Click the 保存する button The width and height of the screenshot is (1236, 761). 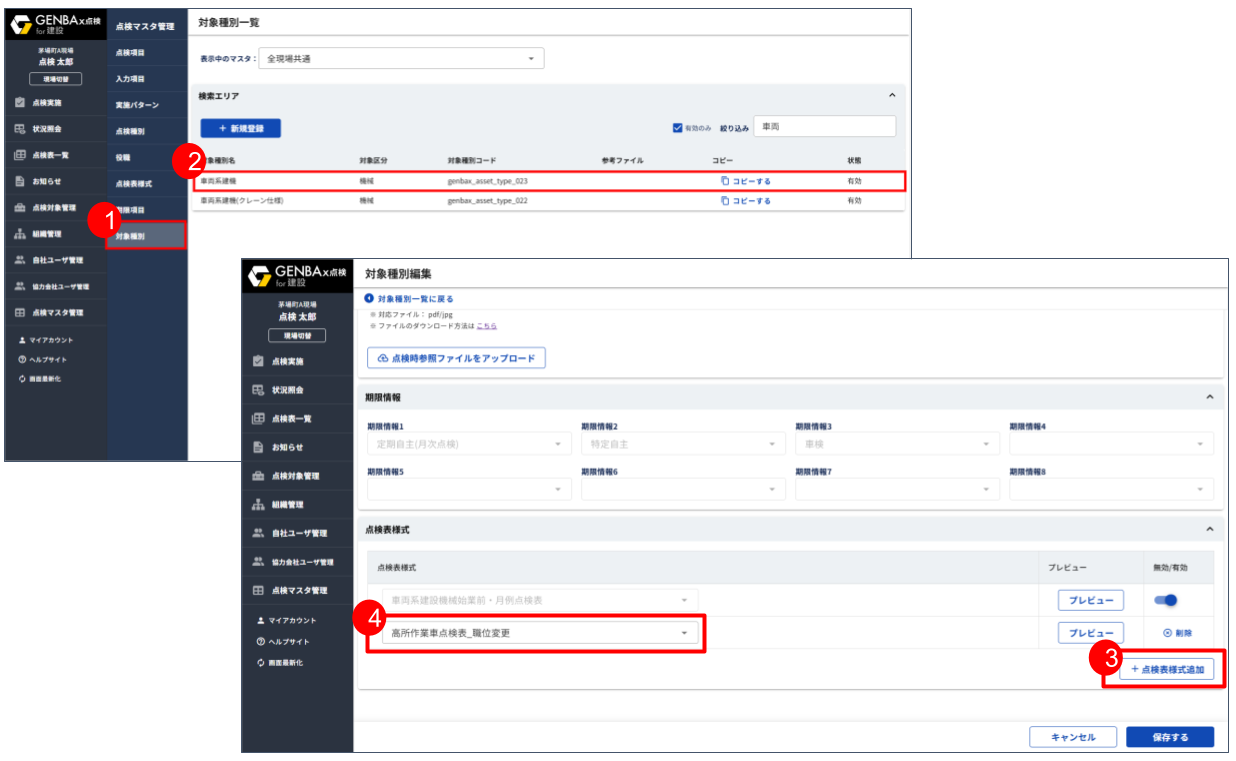click(1169, 737)
